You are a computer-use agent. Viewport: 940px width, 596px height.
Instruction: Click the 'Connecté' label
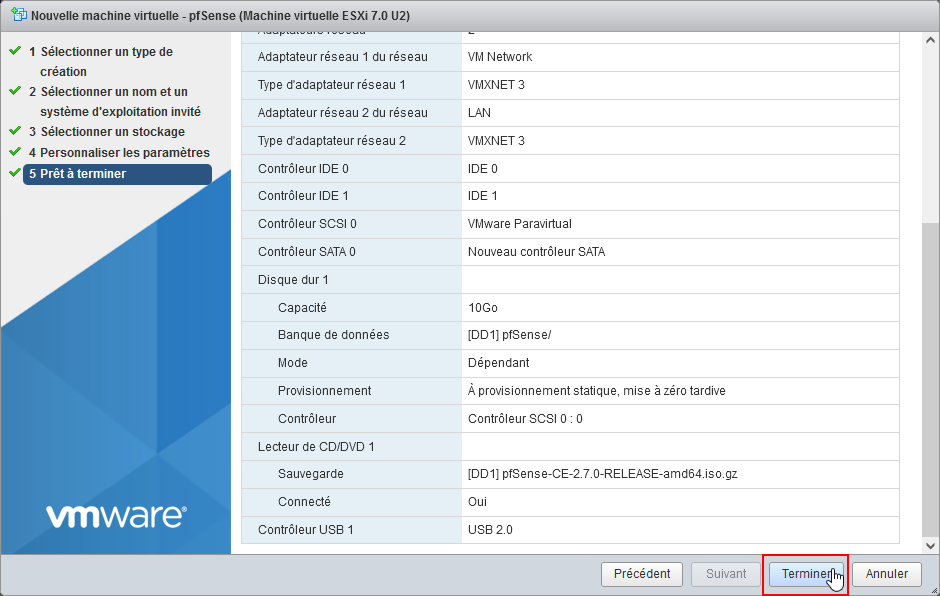(x=304, y=502)
